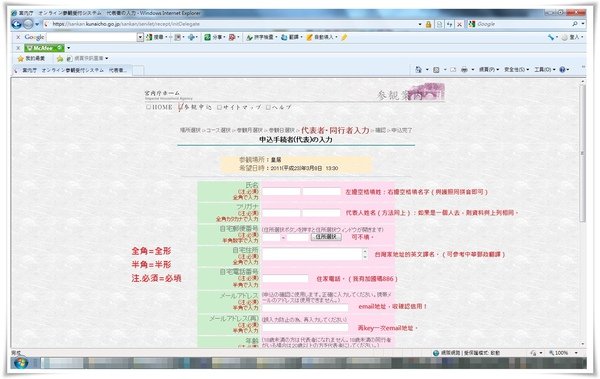Screen dimensions: 600x379
Task: Click the left フリガナ input field
Action: pos(281,213)
